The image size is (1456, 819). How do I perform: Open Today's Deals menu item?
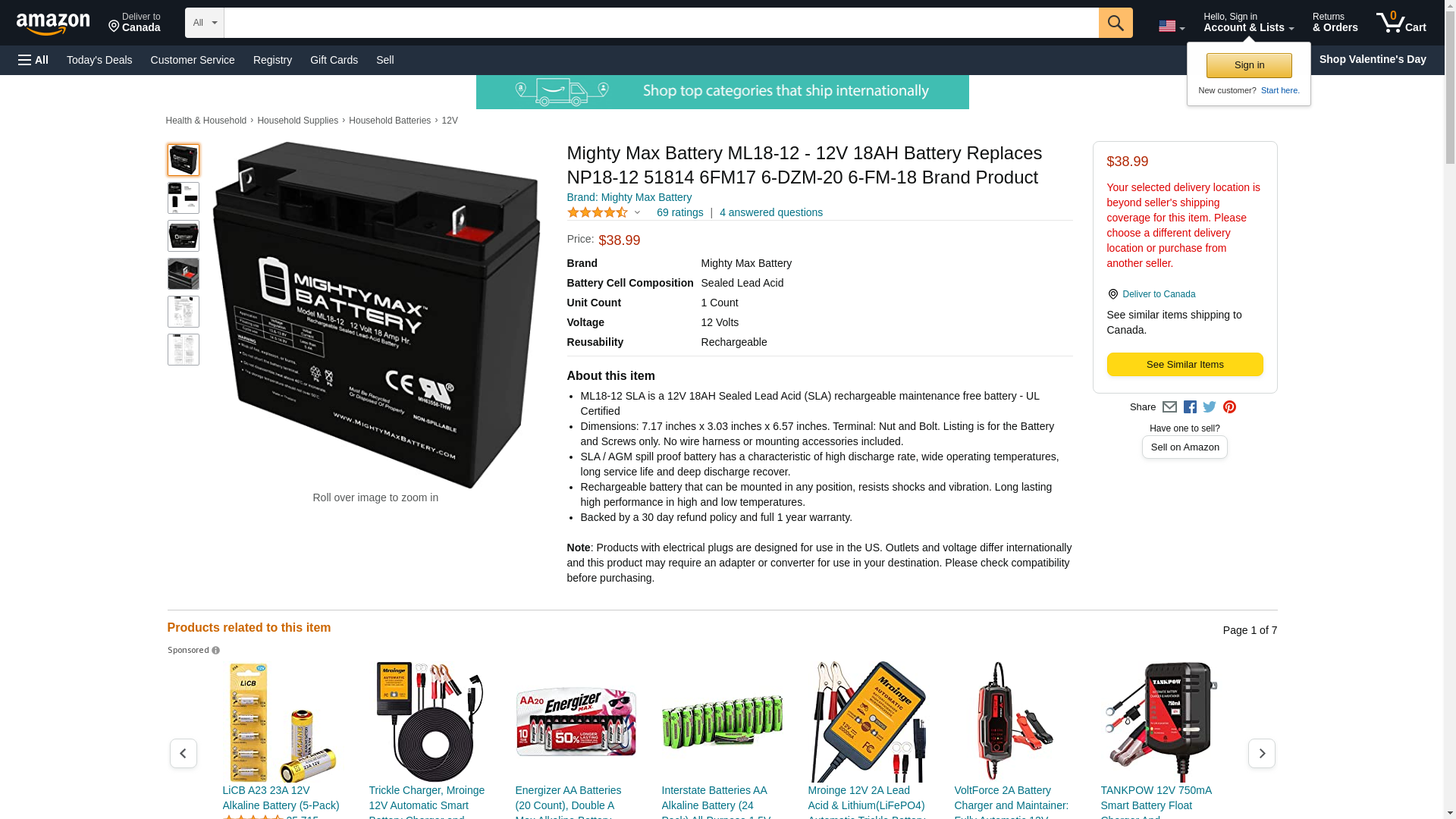coord(99,60)
